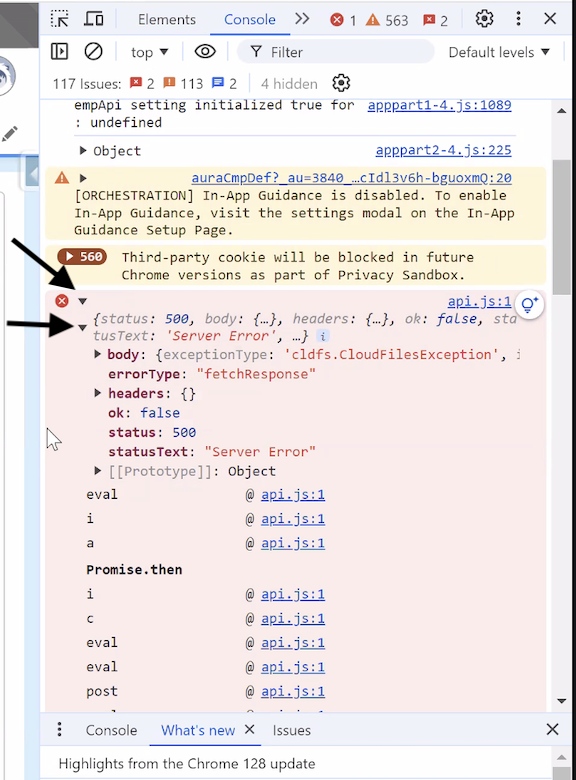Open api.js:1 link for c frame
This screenshot has height=780, width=576.
292,619
